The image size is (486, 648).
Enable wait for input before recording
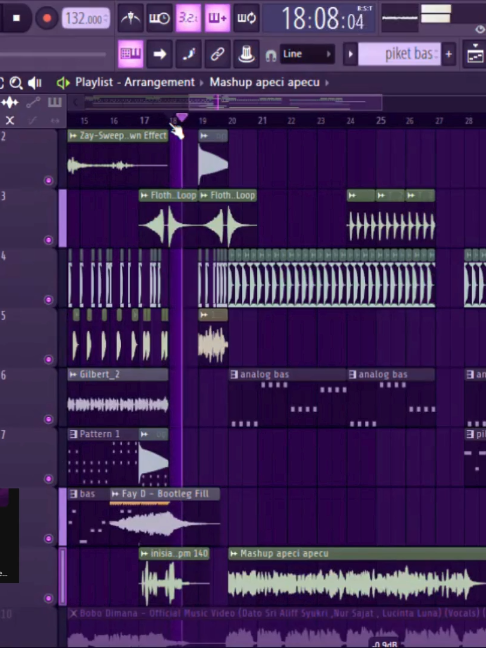(160, 18)
